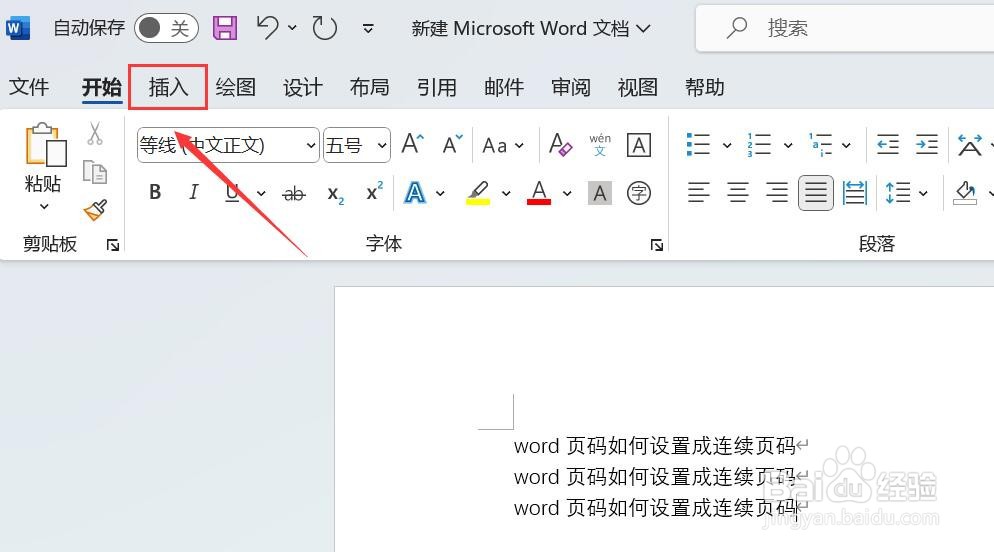
Task: Toggle underline formatting
Action: pyautogui.click(x=233, y=193)
